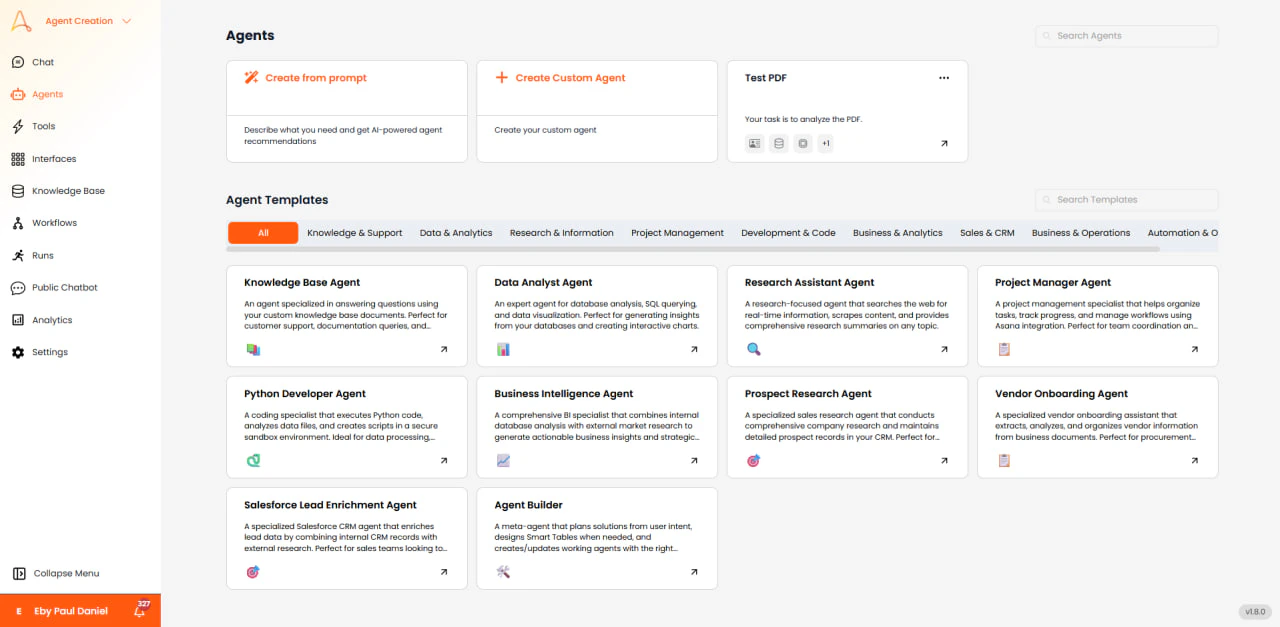The height and width of the screenshot is (627, 1280).
Task: Click the notification bell showing 327
Action: 140,610
